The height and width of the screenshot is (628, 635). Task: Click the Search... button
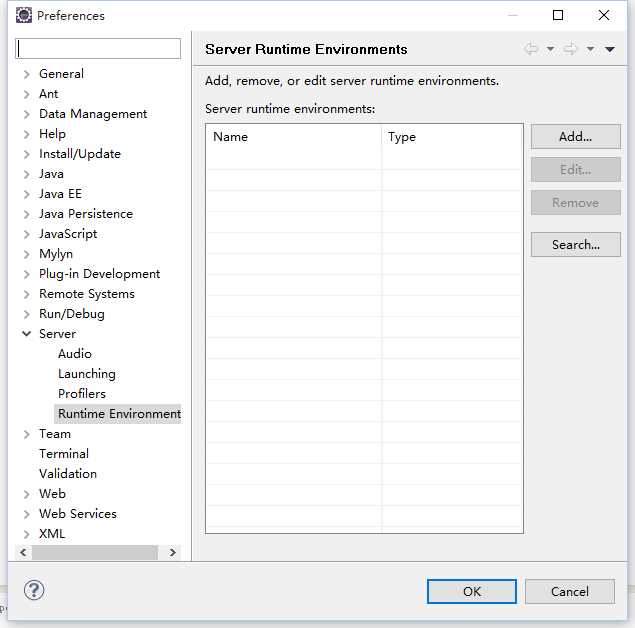(x=575, y=245)
